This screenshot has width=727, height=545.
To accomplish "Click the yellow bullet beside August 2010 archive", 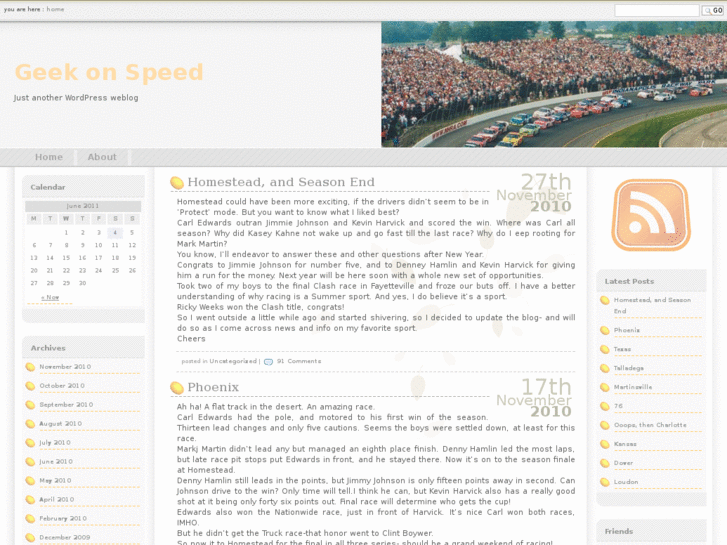I will click(x=30, y=424).
